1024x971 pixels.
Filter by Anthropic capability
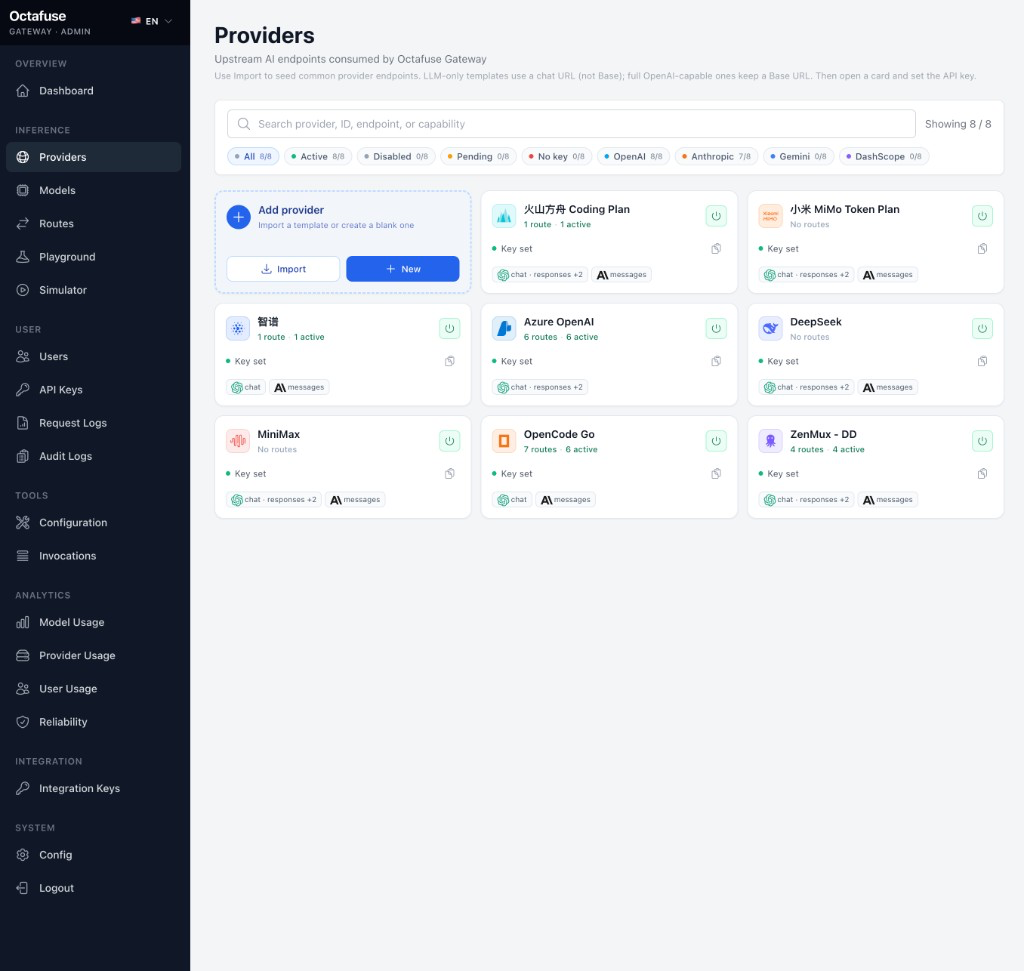coord(716,157)
